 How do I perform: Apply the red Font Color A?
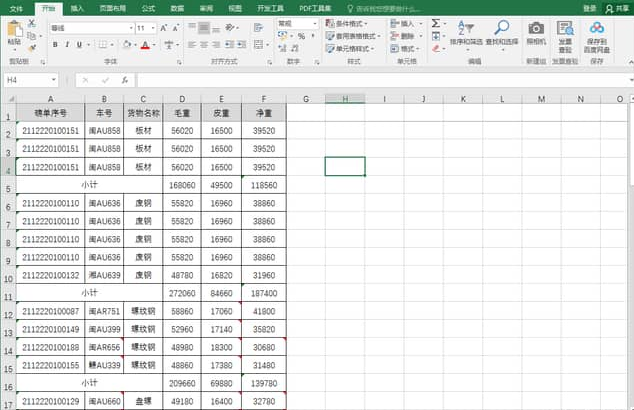[145, 44]
